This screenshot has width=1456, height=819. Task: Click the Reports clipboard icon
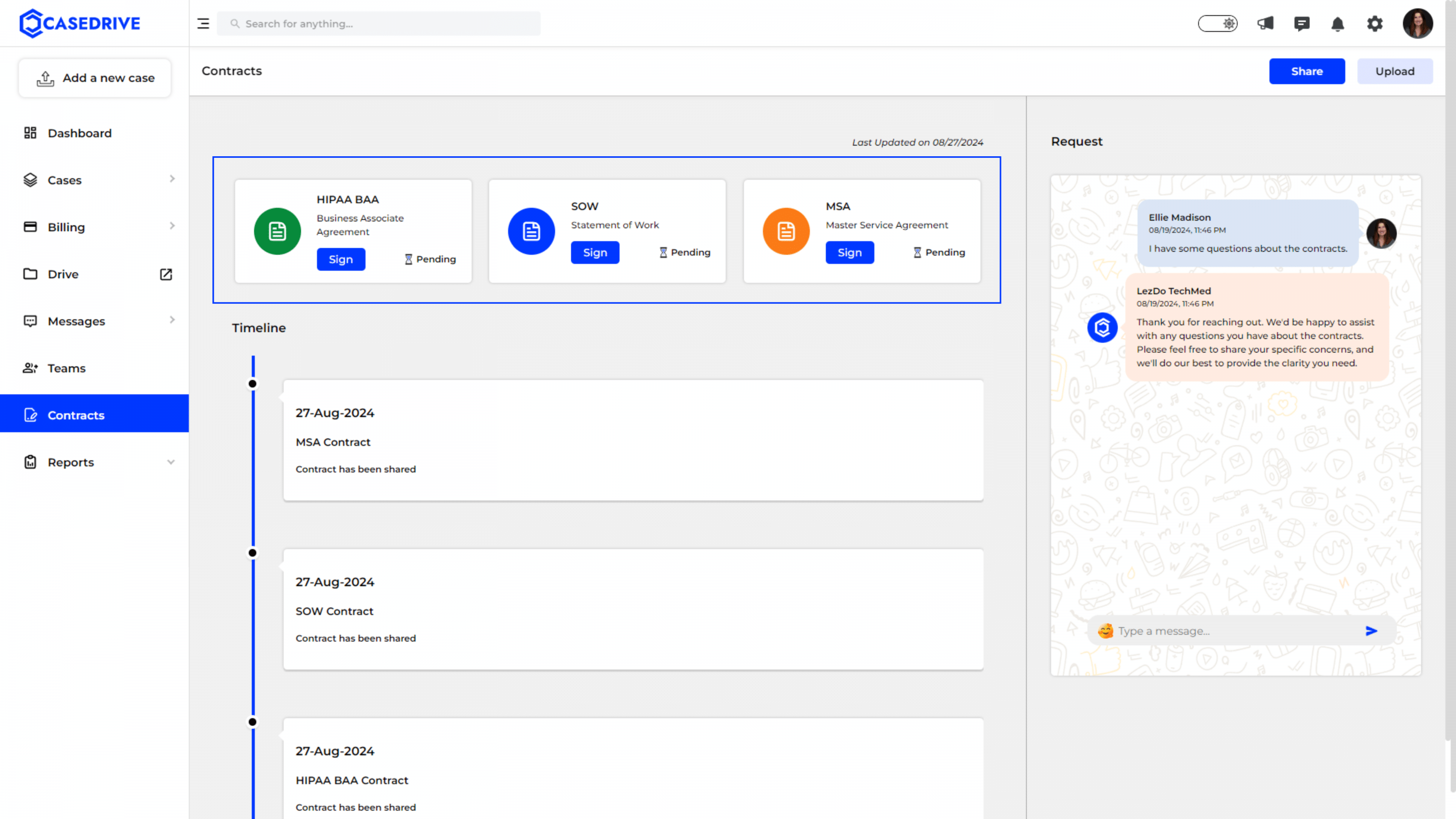(x=30, y=462)
